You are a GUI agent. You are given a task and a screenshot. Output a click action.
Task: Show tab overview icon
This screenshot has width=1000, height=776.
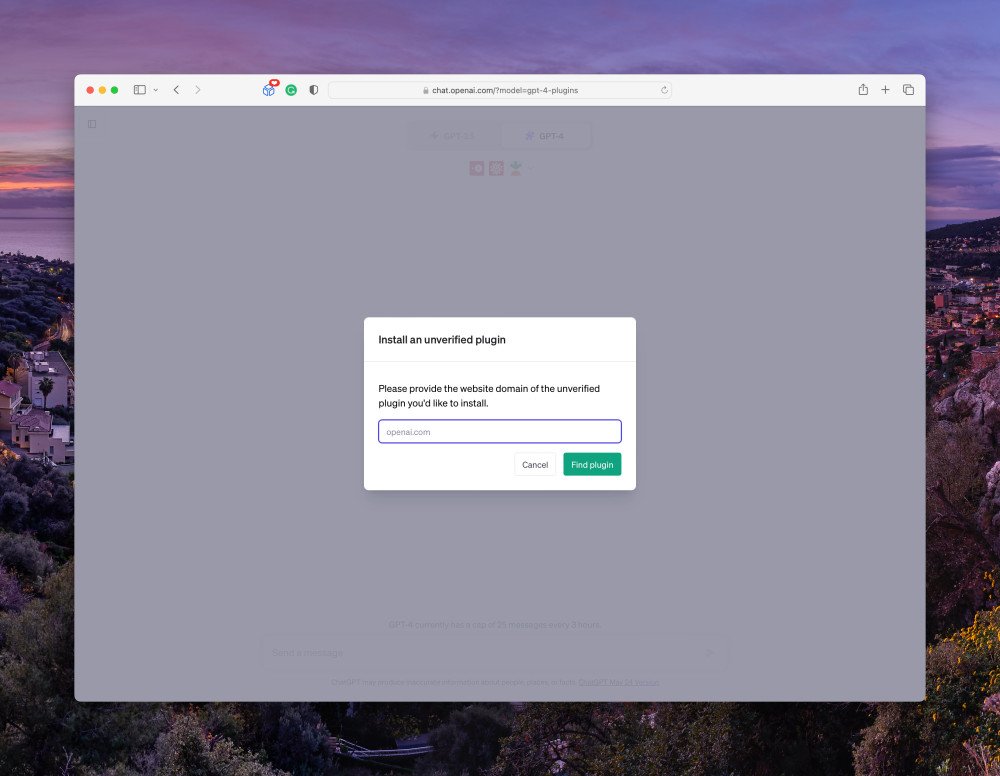tap(908, 90)
